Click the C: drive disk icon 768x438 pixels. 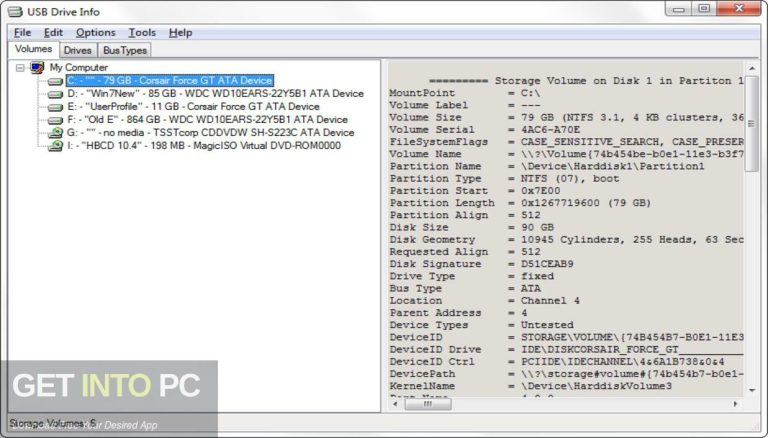(x=55, y=81)
